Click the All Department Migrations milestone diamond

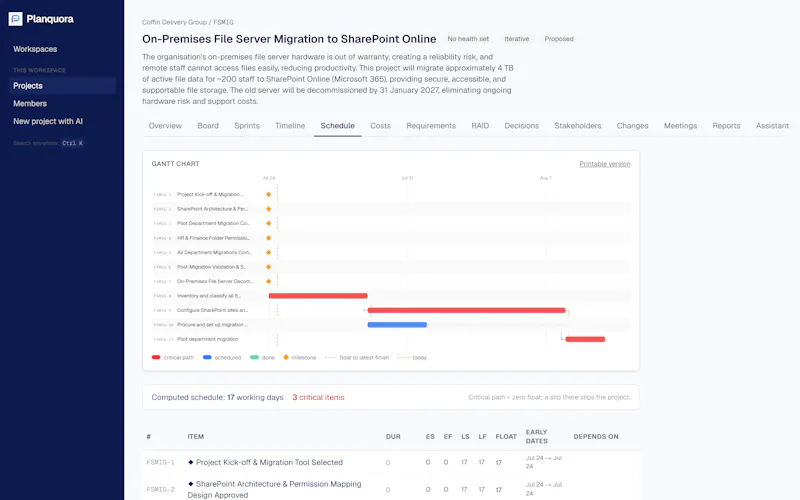coord(268,253)
